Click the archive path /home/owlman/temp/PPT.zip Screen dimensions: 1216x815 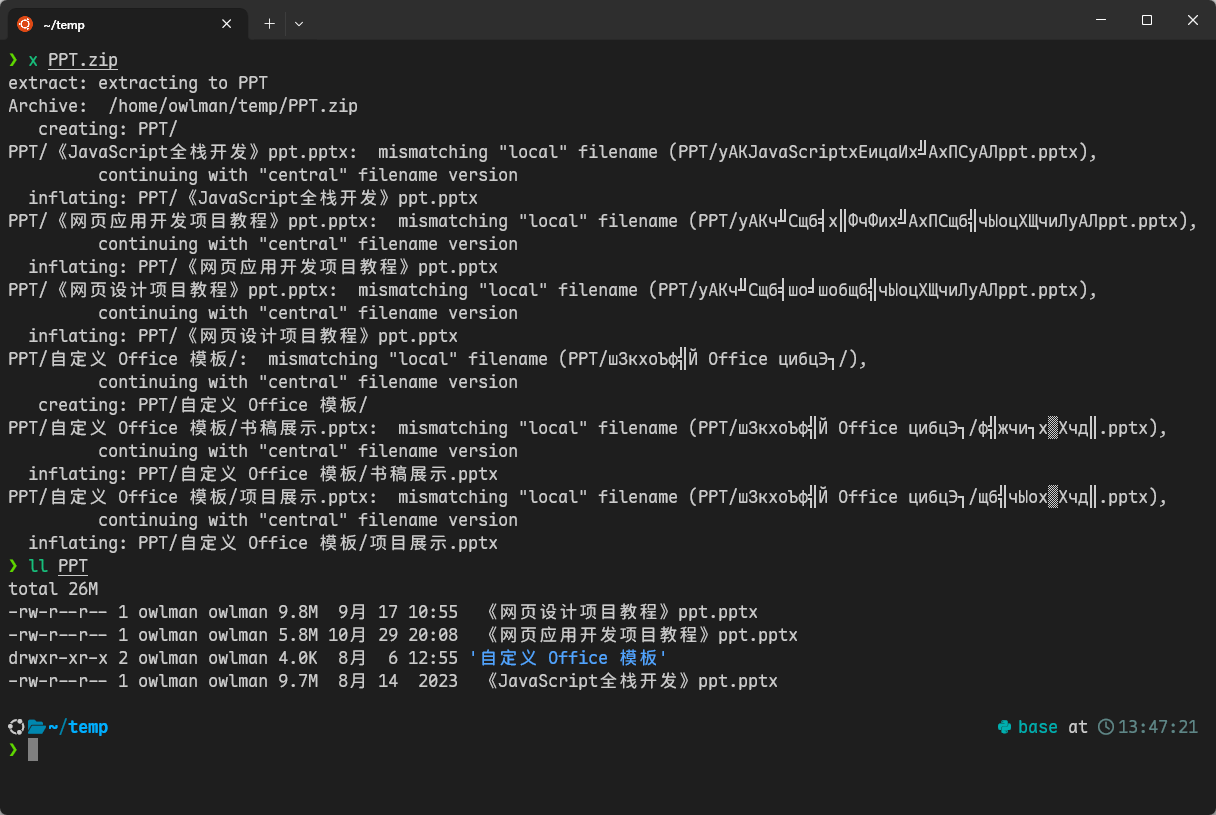233,106
